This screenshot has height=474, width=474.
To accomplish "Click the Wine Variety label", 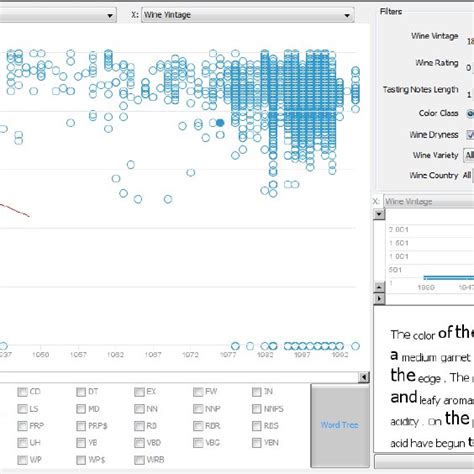I will [436, 155].
